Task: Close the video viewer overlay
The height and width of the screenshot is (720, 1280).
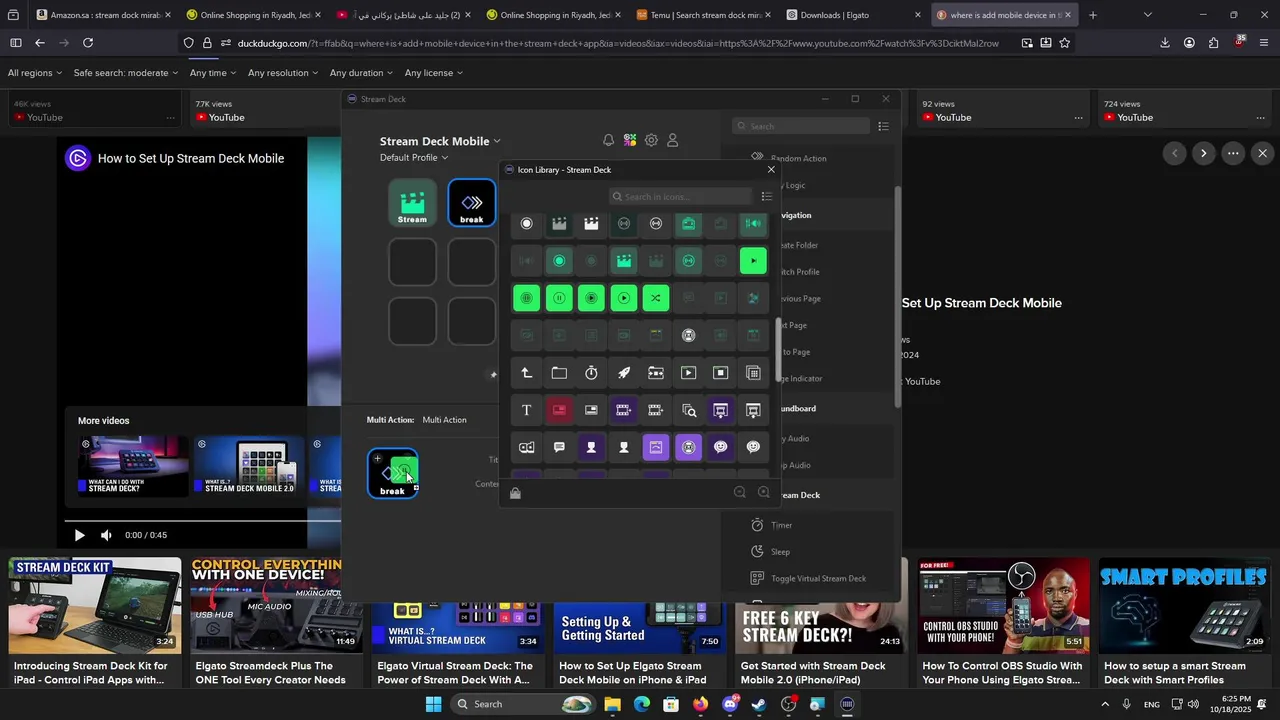Action: (1263, 153)
